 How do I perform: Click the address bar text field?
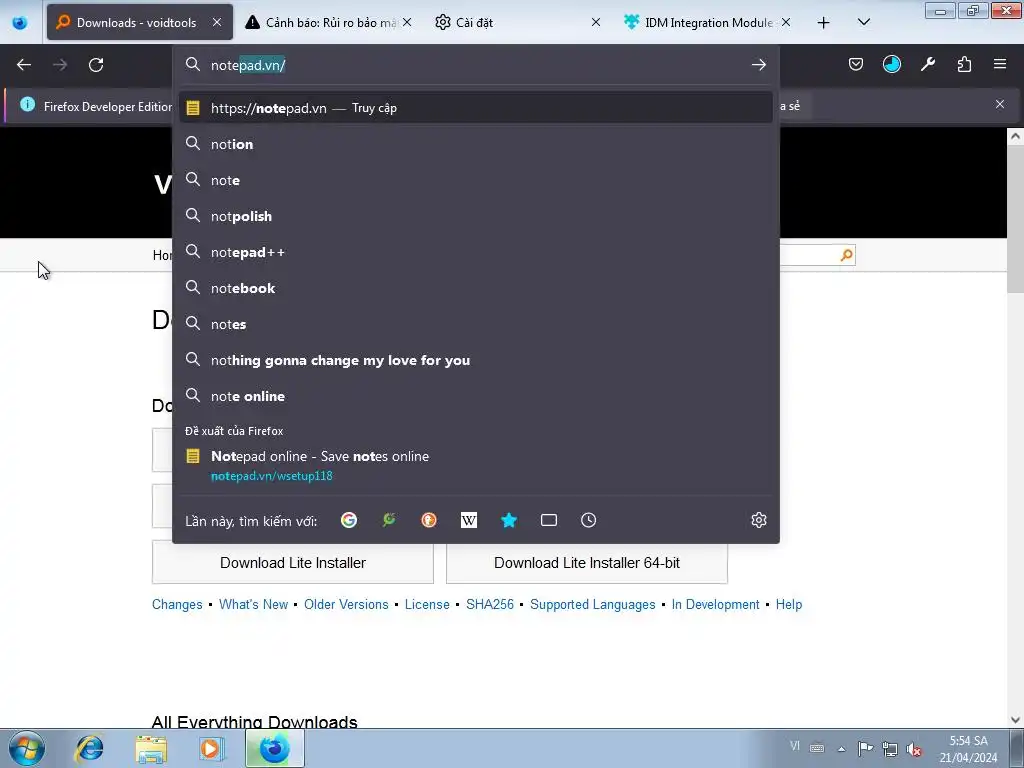(475, 65)
